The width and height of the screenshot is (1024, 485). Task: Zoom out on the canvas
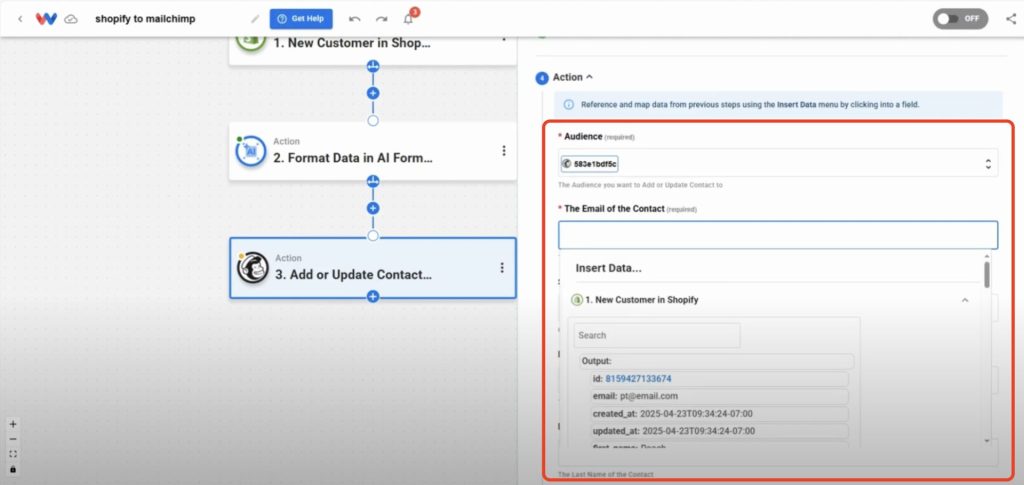click(13, 439)
